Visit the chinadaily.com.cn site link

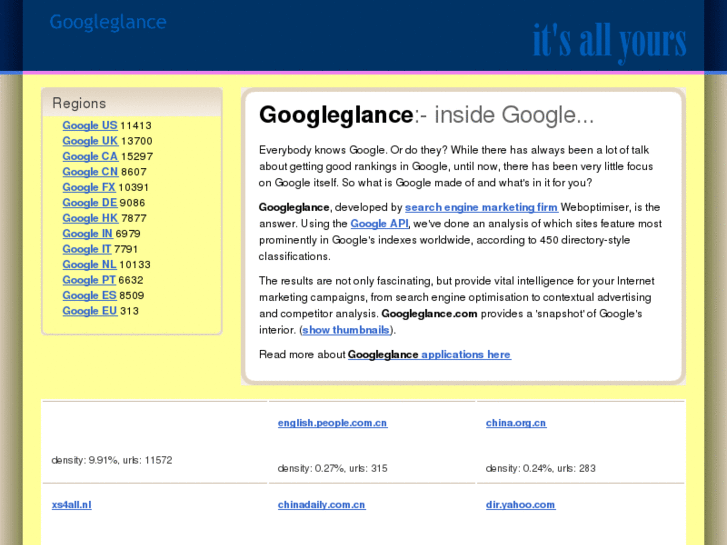point(321,505)
